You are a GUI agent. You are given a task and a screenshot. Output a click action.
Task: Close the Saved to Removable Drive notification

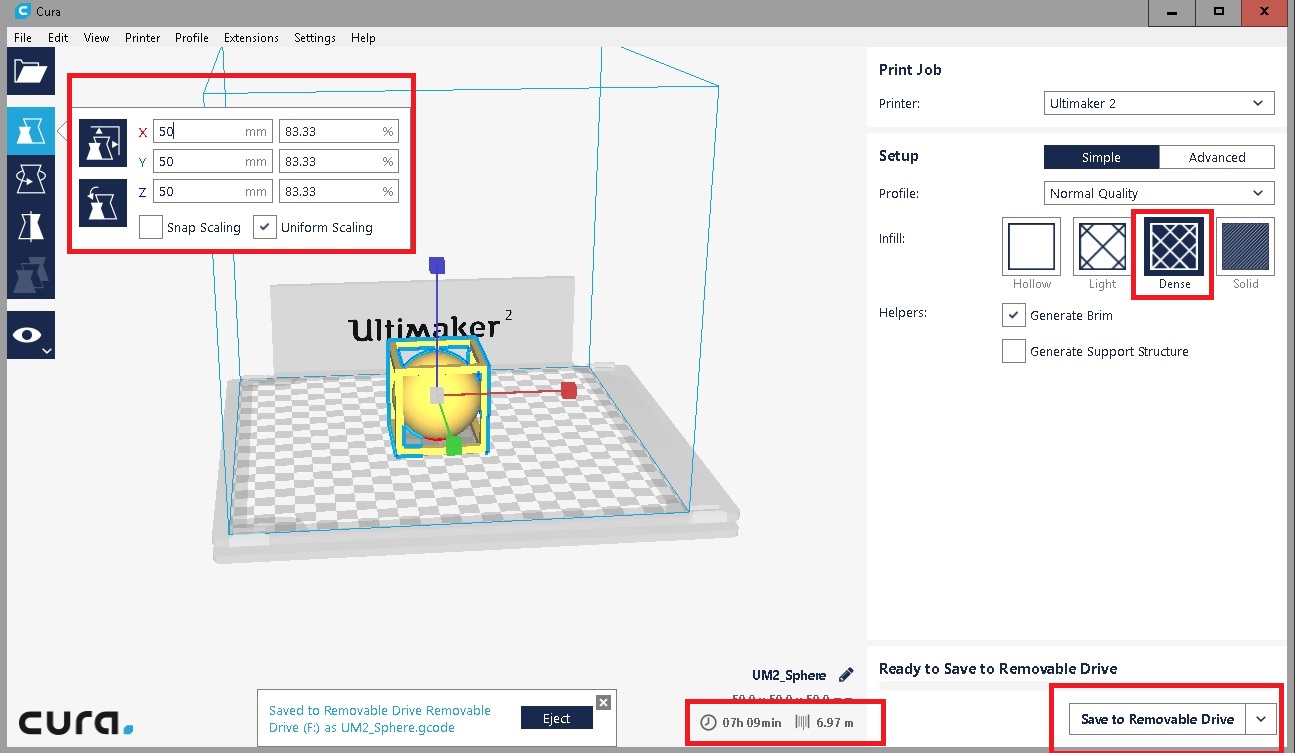(603, 702)
